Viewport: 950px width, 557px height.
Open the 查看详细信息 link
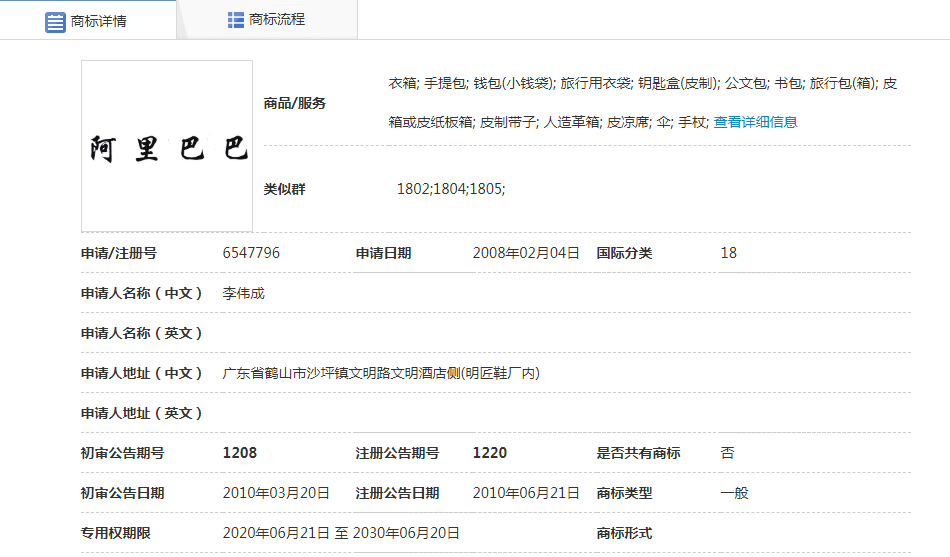coord(755,122)
